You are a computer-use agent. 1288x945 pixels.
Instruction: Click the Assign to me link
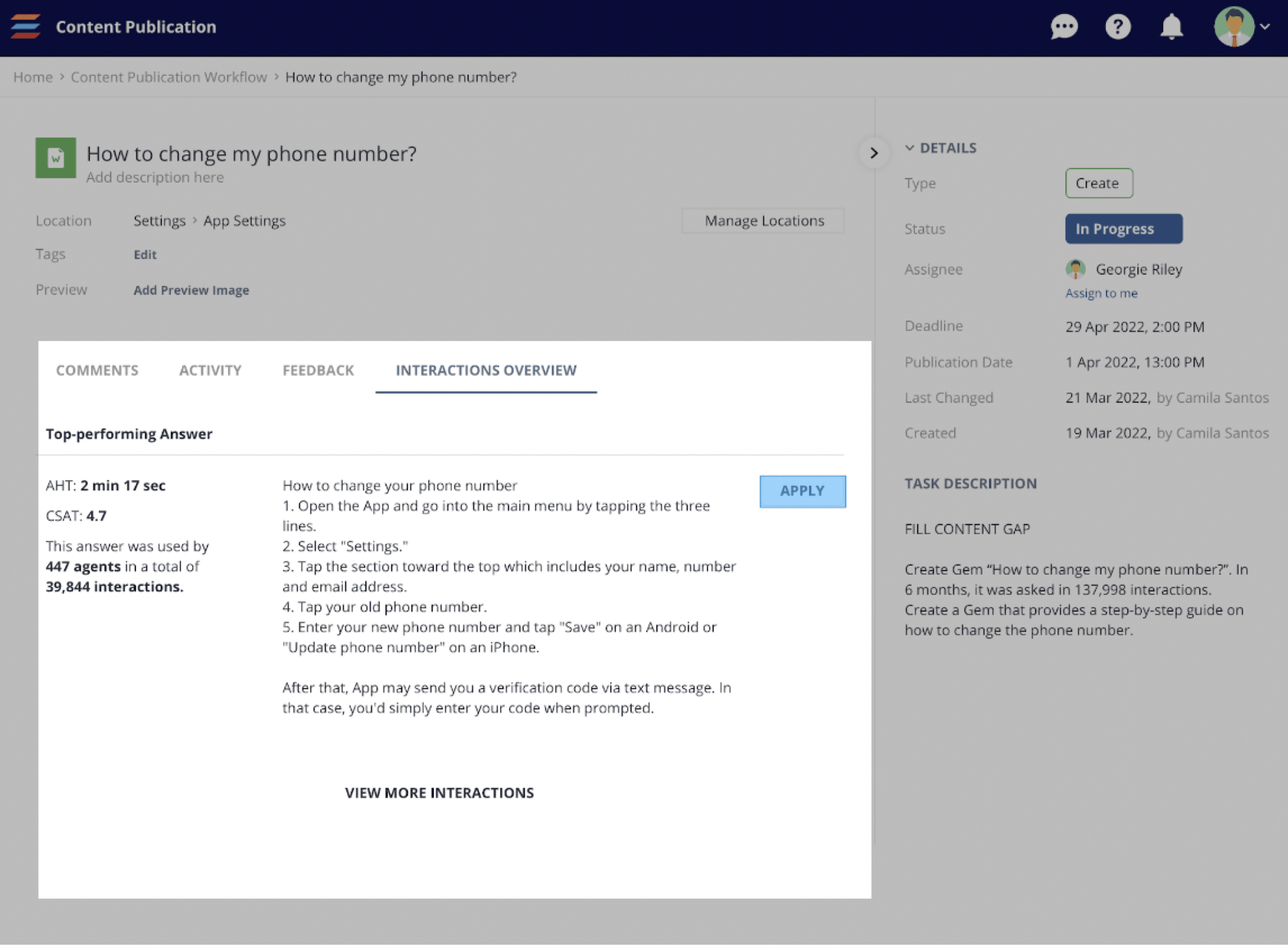1101,293
